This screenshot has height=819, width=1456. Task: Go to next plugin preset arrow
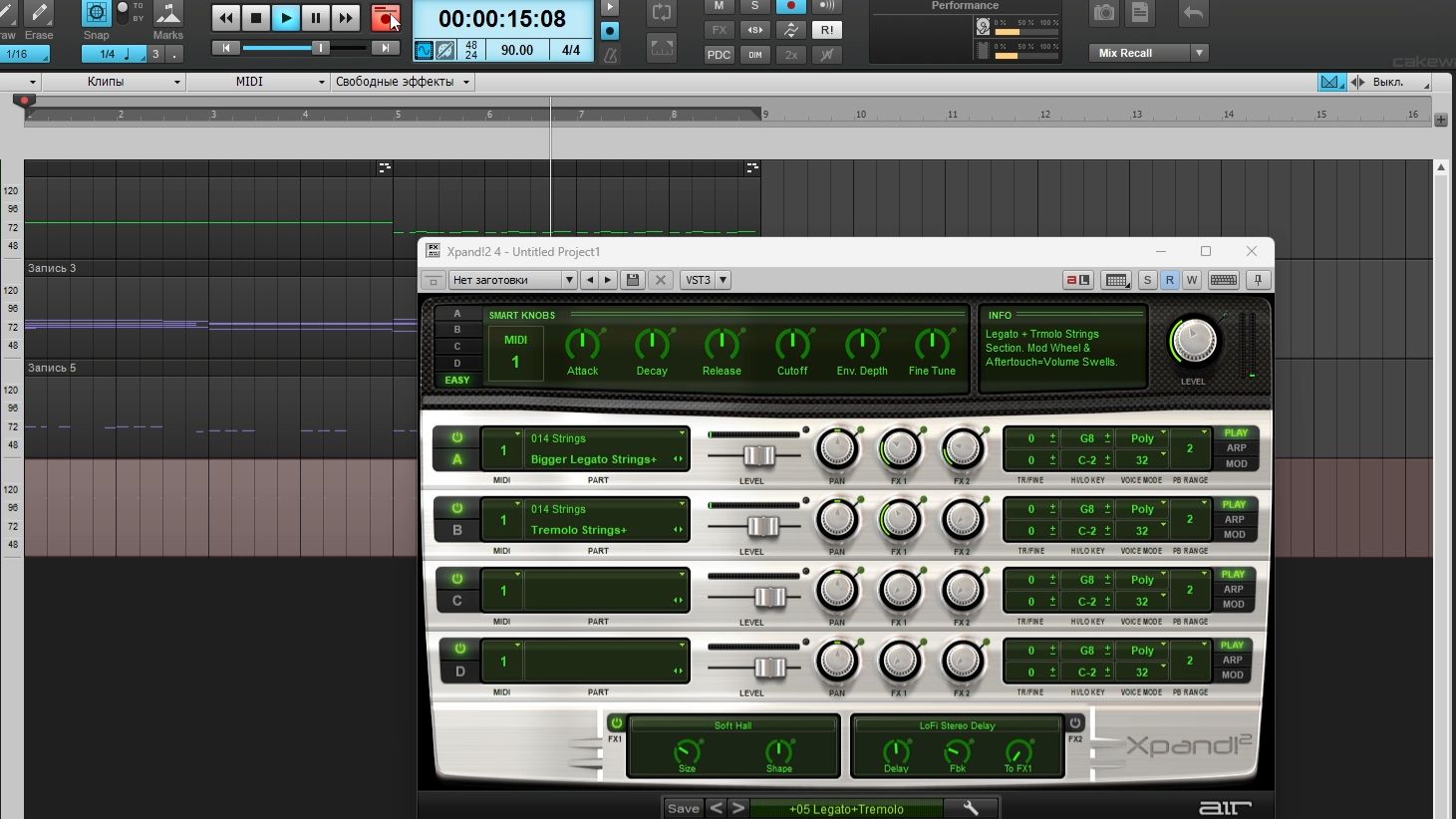(608, 280)
